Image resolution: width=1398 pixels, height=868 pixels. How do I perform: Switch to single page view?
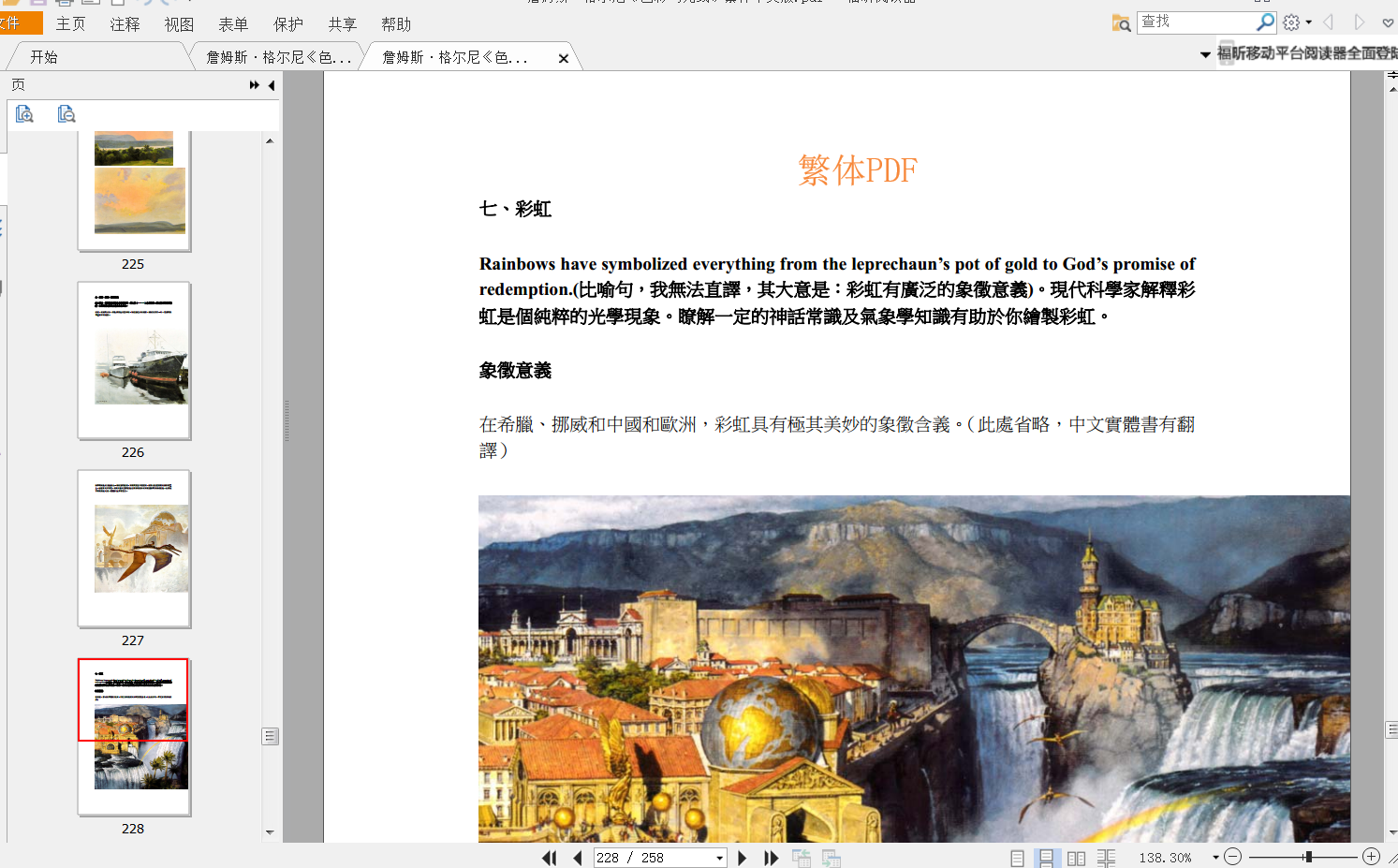pyautogui.click(x=1017, y=858)
